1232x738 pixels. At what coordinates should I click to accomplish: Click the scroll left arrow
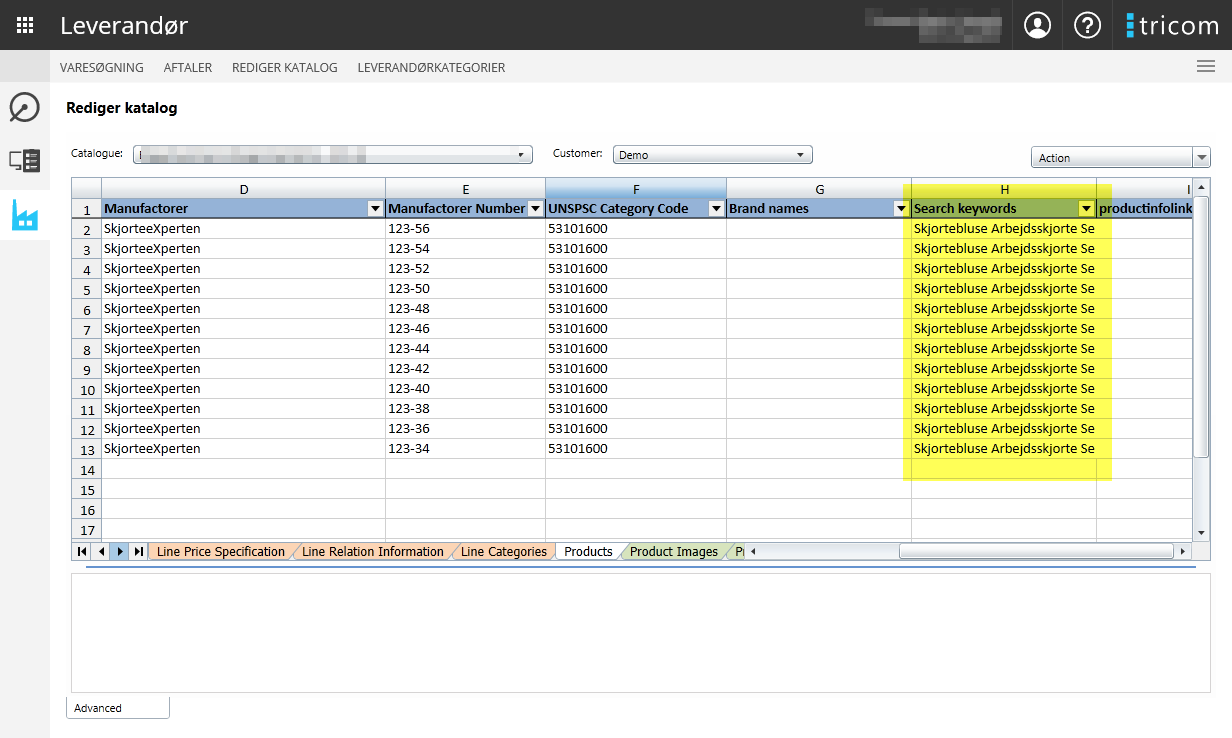(754, 551)
